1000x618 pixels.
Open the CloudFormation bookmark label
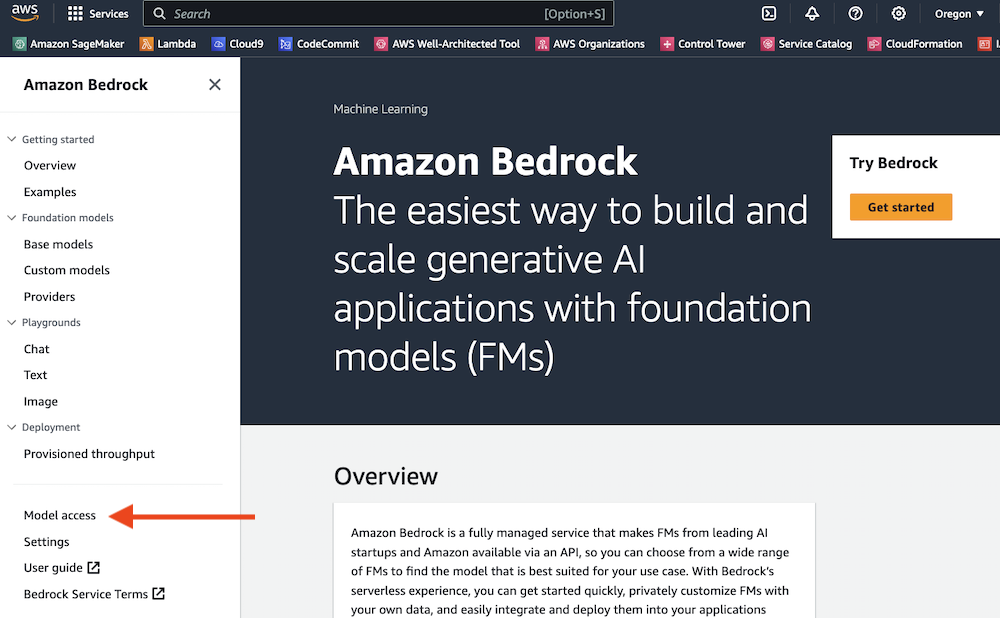click(x=923, y=44)
